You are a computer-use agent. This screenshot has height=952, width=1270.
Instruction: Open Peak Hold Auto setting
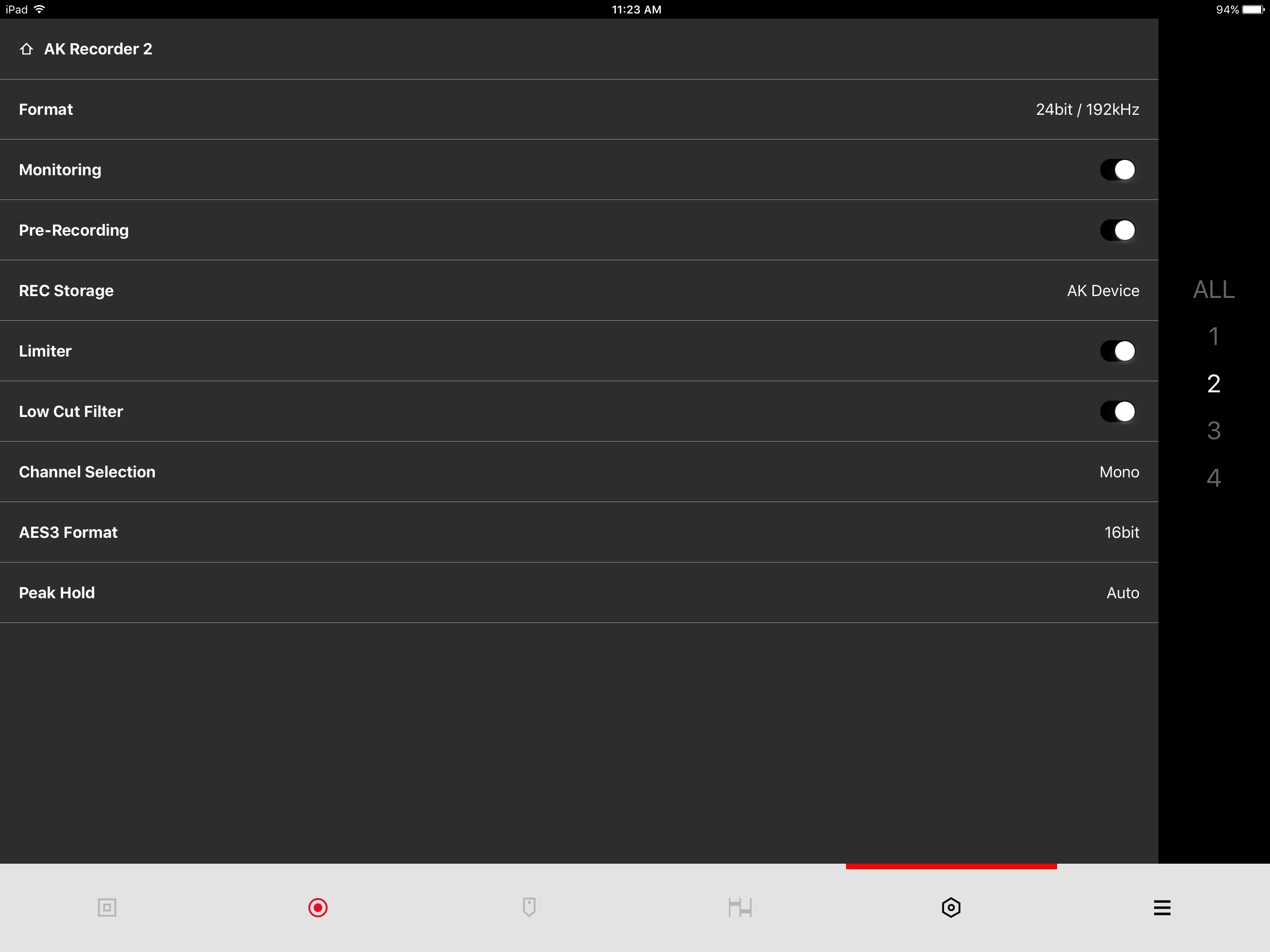pyautogui.click(x=579, y=593)
